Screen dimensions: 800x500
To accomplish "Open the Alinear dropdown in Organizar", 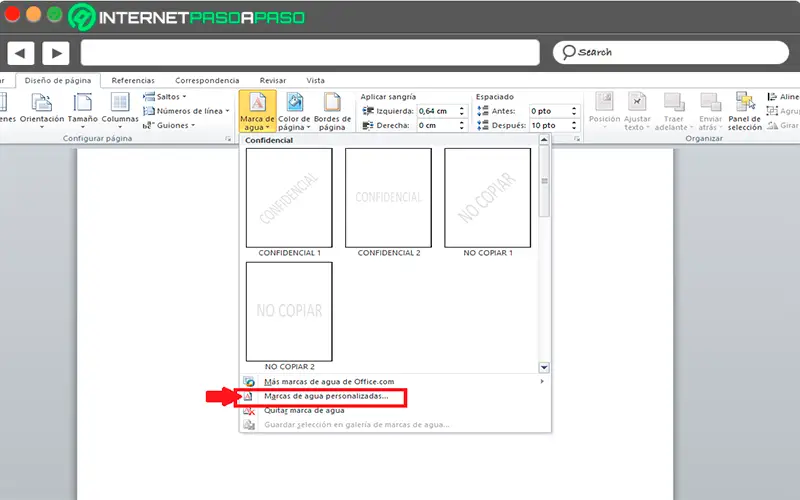I will pos(783,96).
